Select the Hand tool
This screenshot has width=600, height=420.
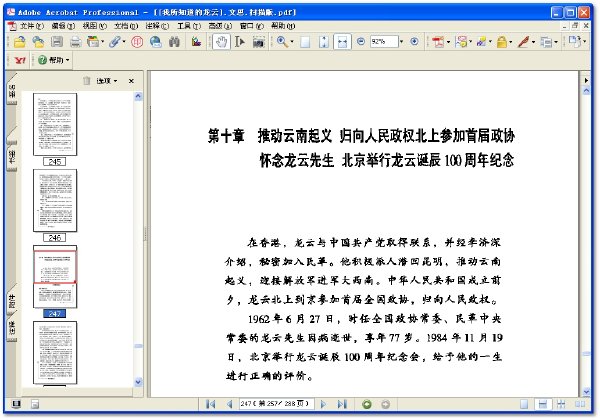coord(221,42)
